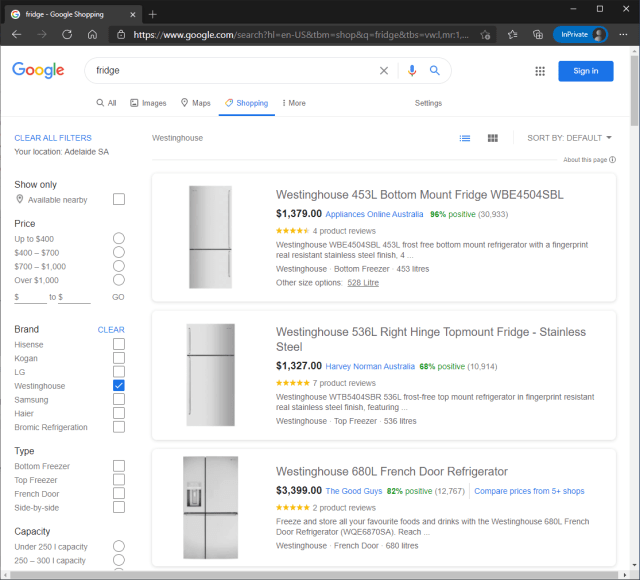Visit Harvey Norman Australia store link

(x=370, y=367)
